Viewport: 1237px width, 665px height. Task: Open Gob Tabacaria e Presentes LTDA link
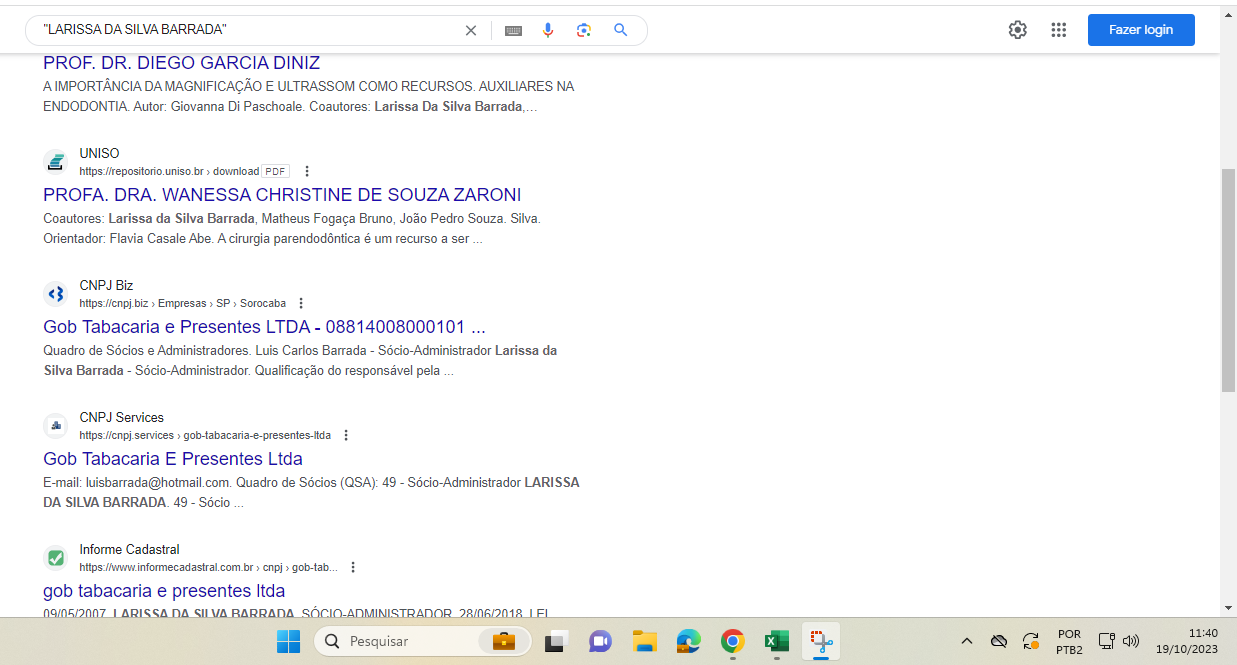[x=264, y=327]
